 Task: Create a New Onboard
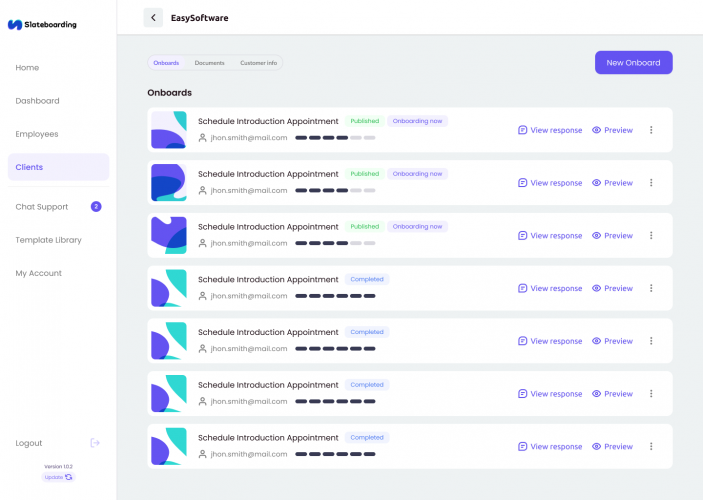point(634,62)
